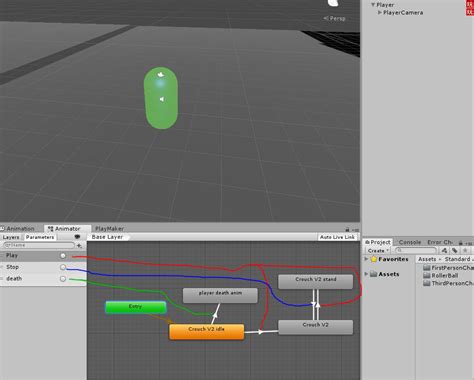Select the Crouch V2 idle state node
Image resolution: width=474 pixels, height=380 pixels.
coord(207,332)
